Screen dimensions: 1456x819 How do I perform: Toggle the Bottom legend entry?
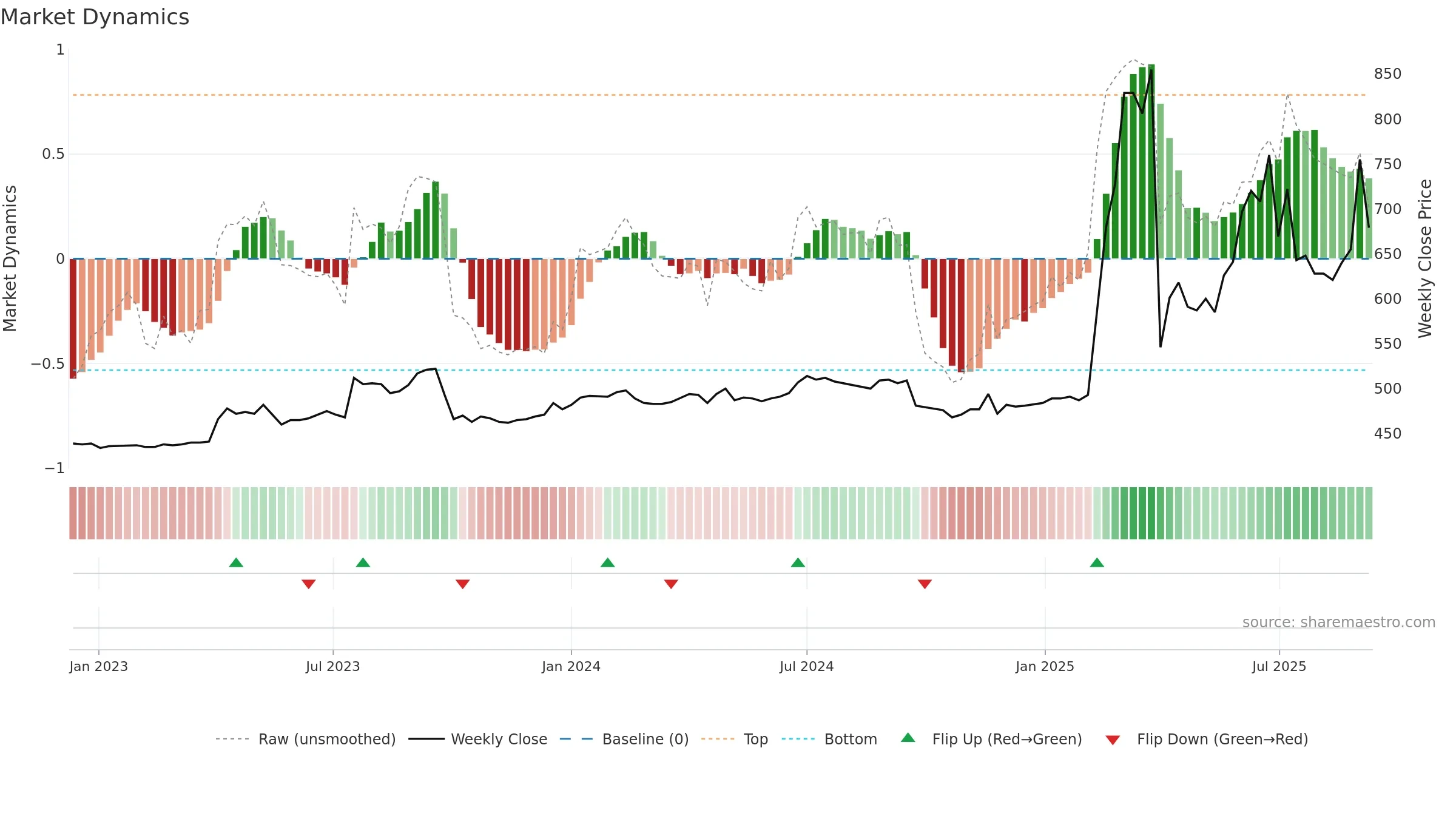[x=829, y=739]
